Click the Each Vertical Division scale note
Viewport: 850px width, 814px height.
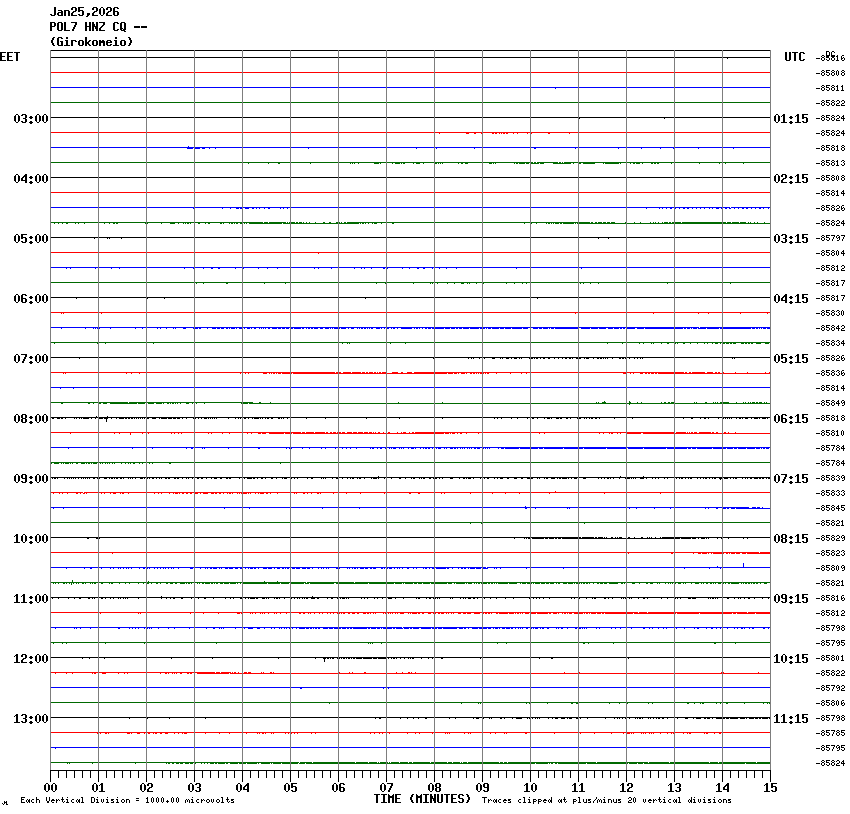(127, 800)
